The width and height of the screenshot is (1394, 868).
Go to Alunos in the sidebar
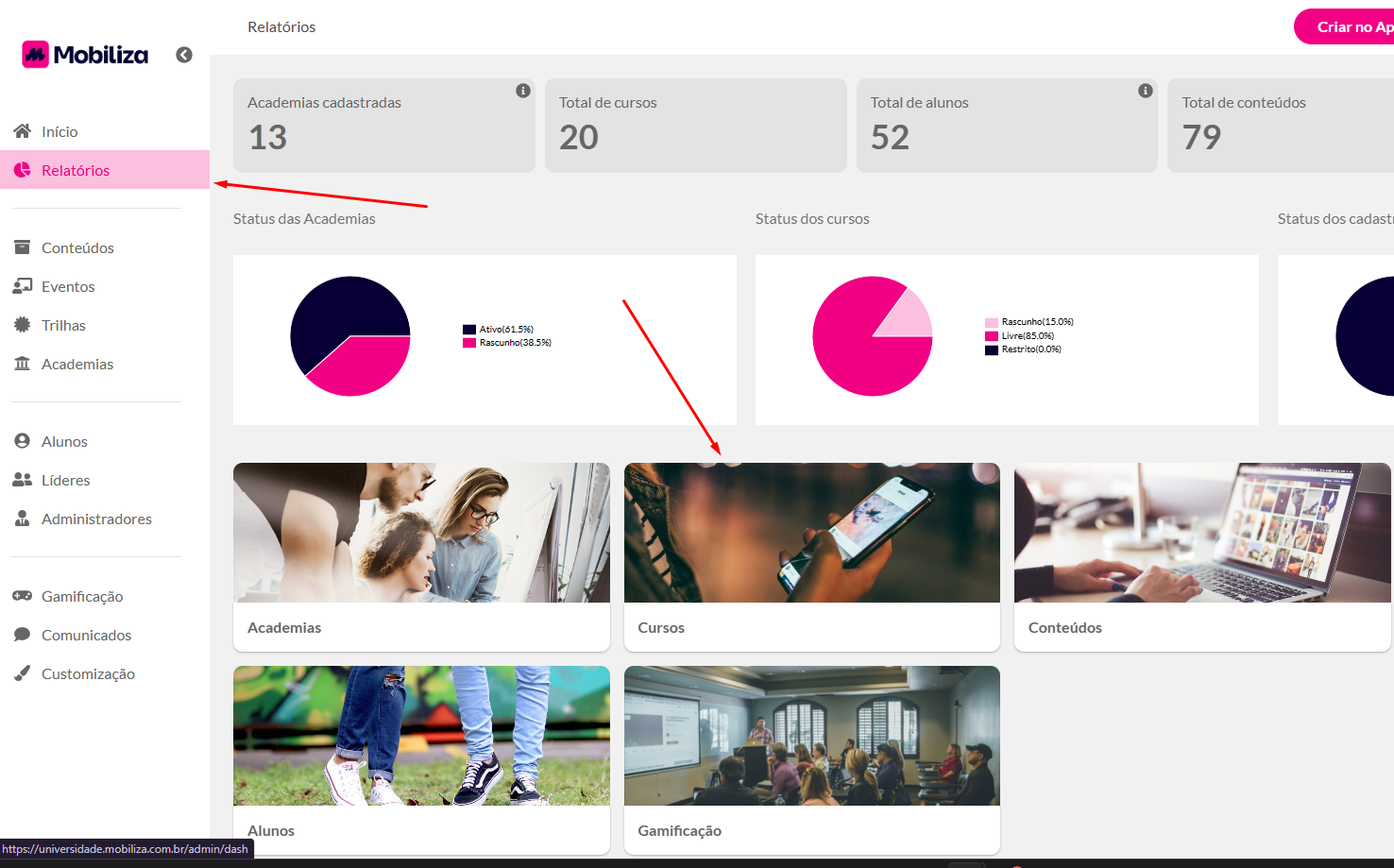(64, 441)
